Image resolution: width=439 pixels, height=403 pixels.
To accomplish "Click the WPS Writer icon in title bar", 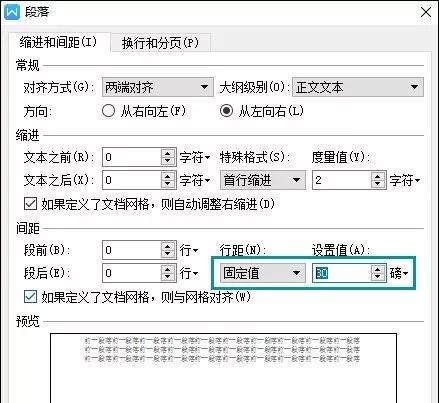I will tap(12, 12).
